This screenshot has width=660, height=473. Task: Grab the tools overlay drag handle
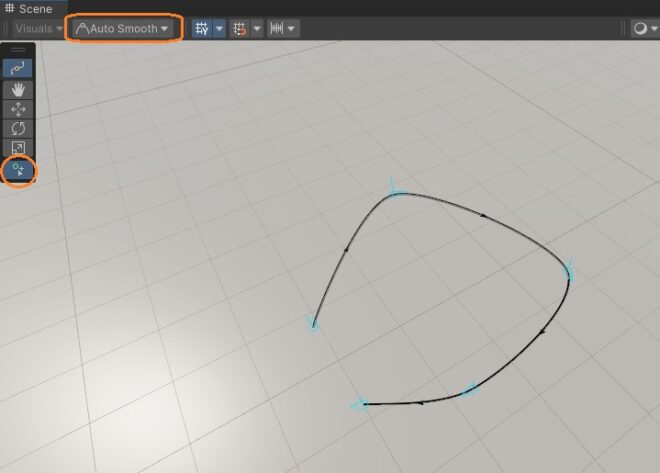(18, 50)
